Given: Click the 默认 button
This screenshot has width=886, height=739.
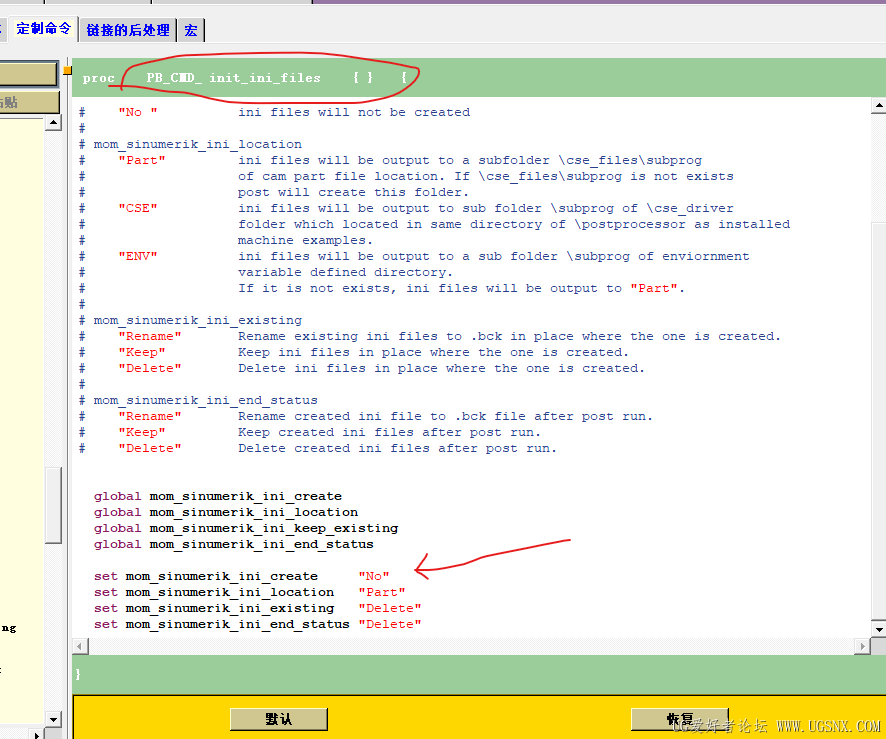Looking at the screenshot, I should tap(279, 719).
